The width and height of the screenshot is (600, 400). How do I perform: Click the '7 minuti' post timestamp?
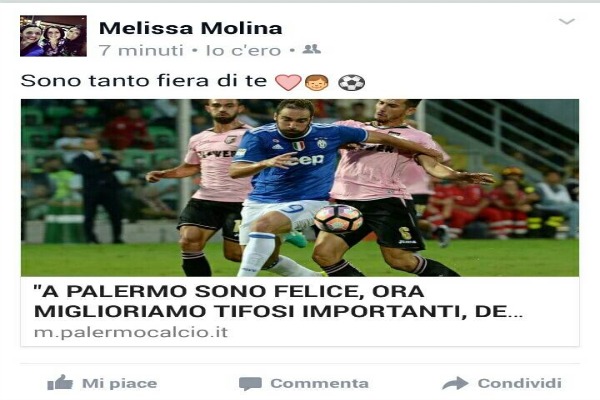coord(141,51)
